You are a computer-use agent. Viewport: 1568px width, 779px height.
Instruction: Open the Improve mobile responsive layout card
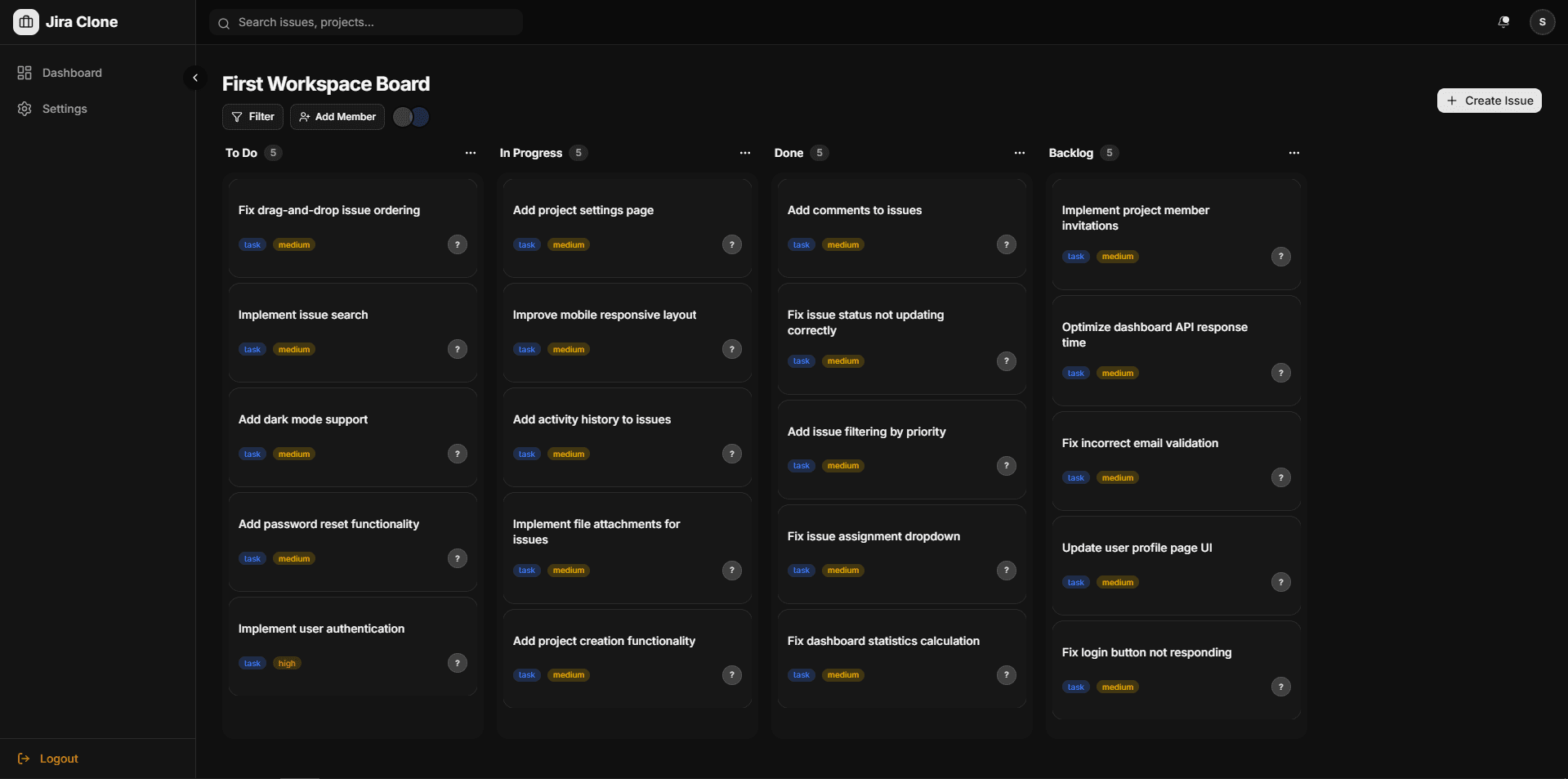[628, 333]
